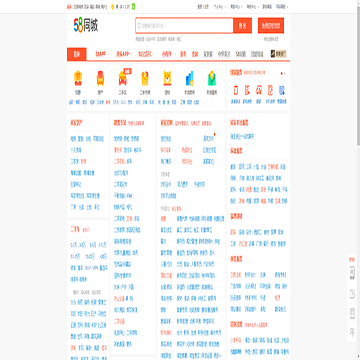This screenshot has width=360, height=360.
Task: Click the small red arrow in services panel header
Action: coord(282,73)
